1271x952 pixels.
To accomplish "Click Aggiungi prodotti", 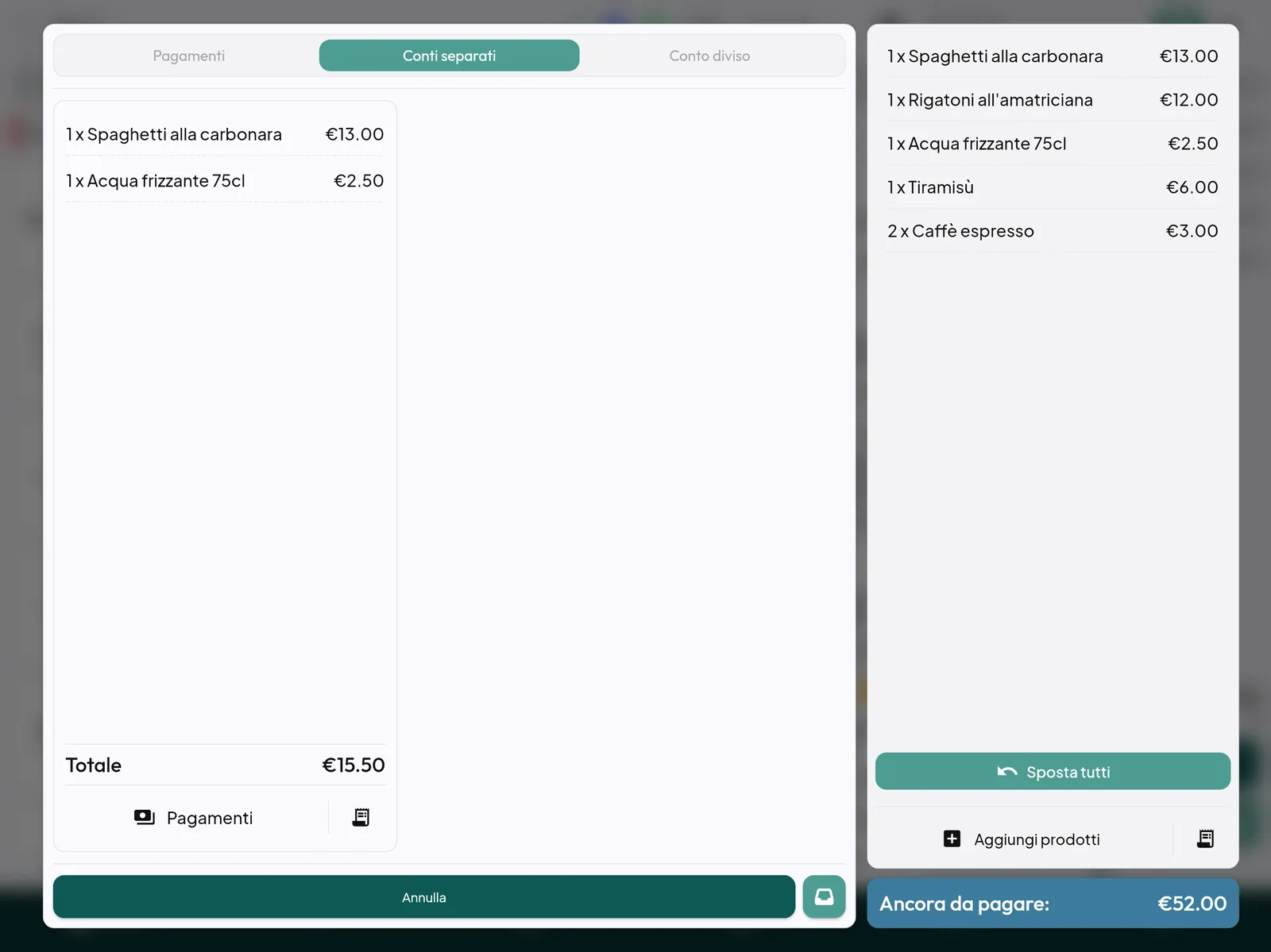I will click(x=1022, y=839).
